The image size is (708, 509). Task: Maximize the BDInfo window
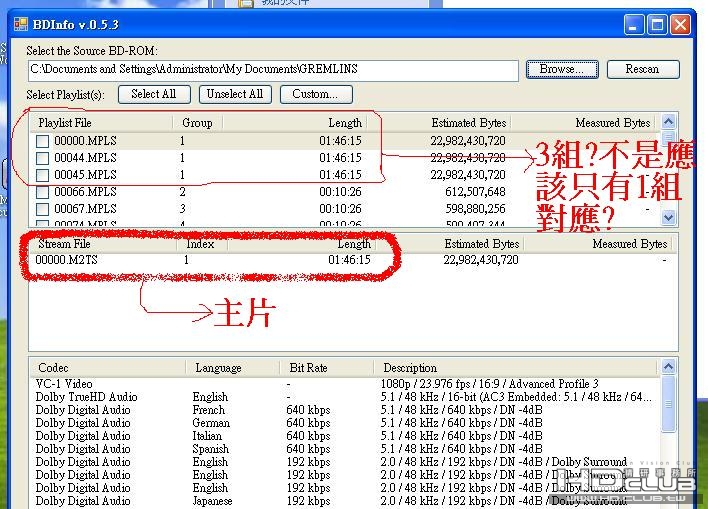pos(657,24)
